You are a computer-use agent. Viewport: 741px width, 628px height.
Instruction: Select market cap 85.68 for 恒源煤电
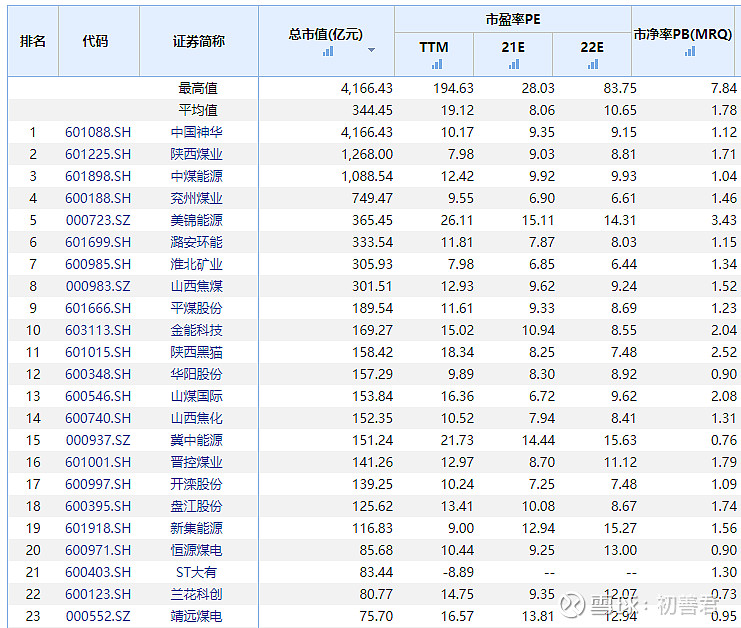click(376, 551)
